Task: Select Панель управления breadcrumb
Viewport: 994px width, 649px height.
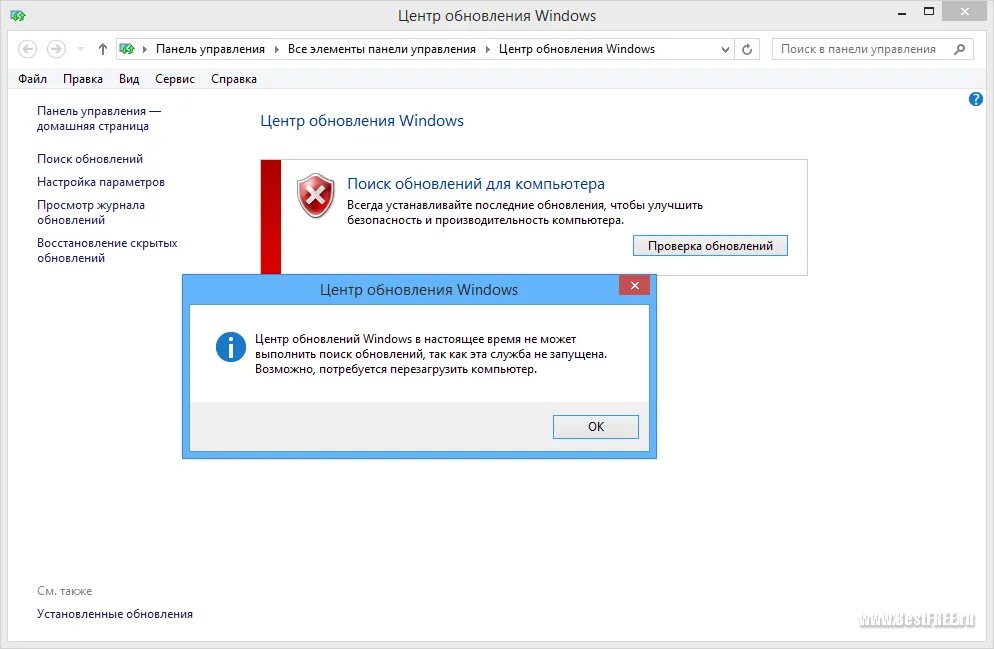Action: (x=210, y=49)
